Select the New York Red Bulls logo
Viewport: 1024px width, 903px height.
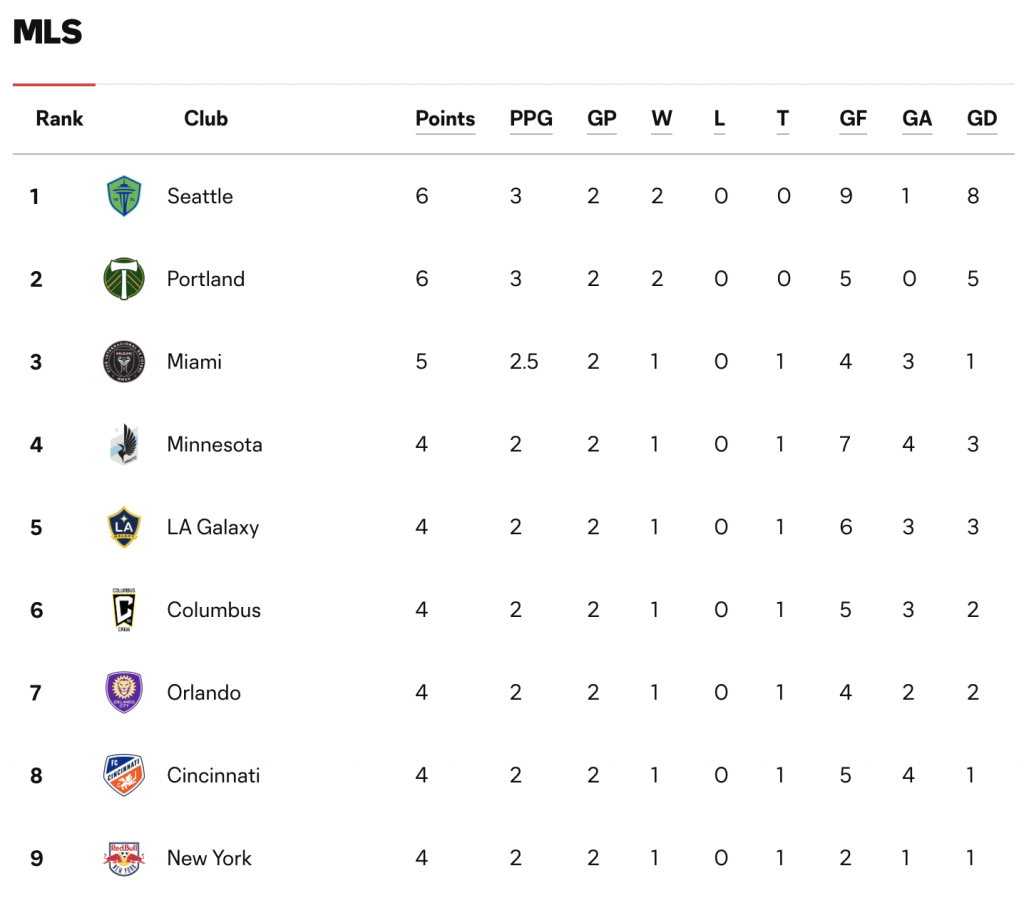[124, 858]
